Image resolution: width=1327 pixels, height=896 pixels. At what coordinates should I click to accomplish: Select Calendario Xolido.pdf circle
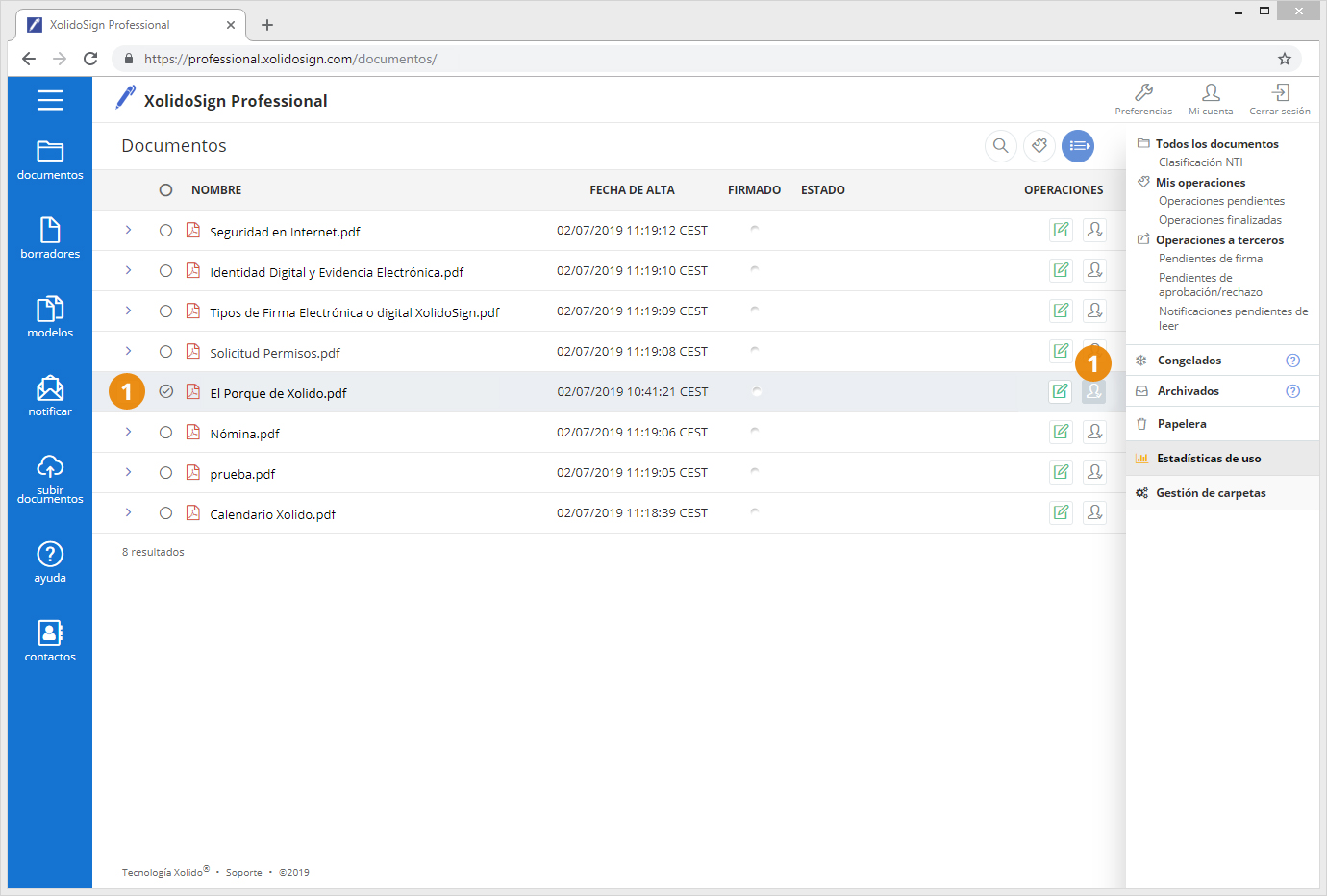pos(166,513)
